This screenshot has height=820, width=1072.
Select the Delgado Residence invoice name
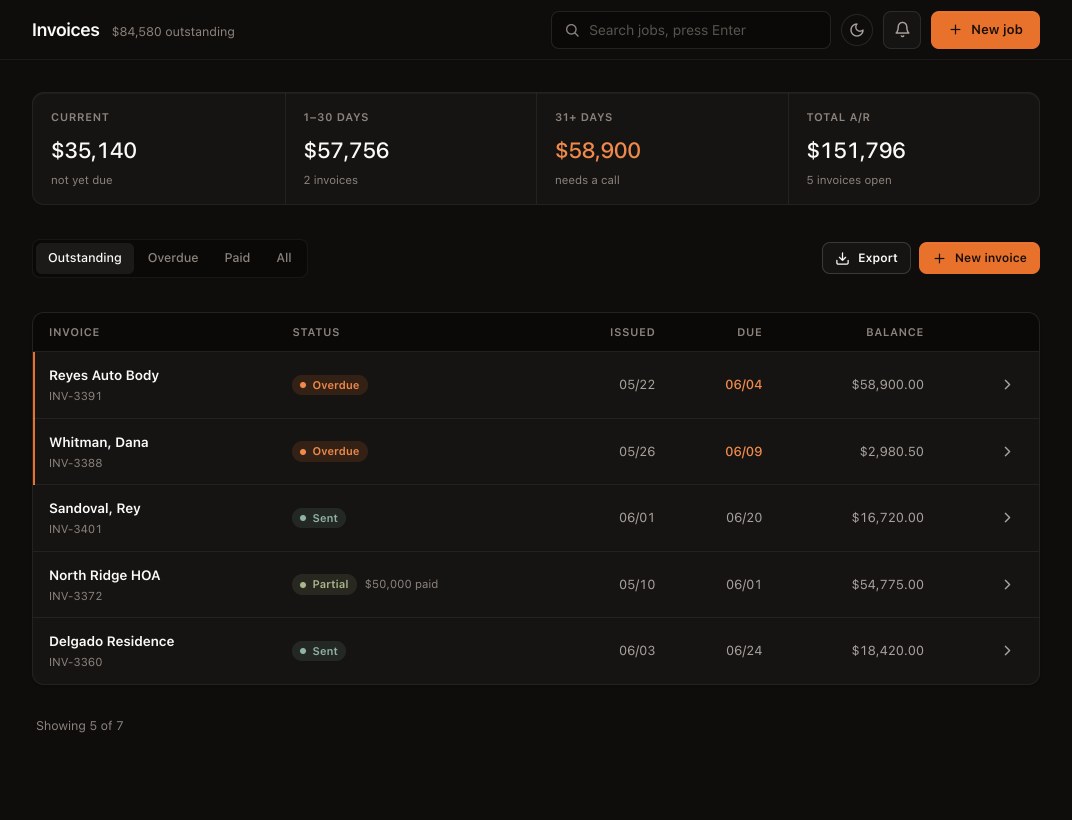(111, 642)
